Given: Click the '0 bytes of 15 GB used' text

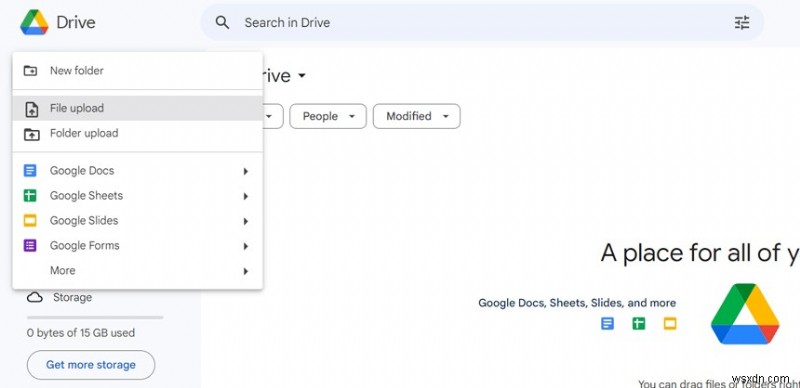Looking at the screenshot, I should coord(81,333).
